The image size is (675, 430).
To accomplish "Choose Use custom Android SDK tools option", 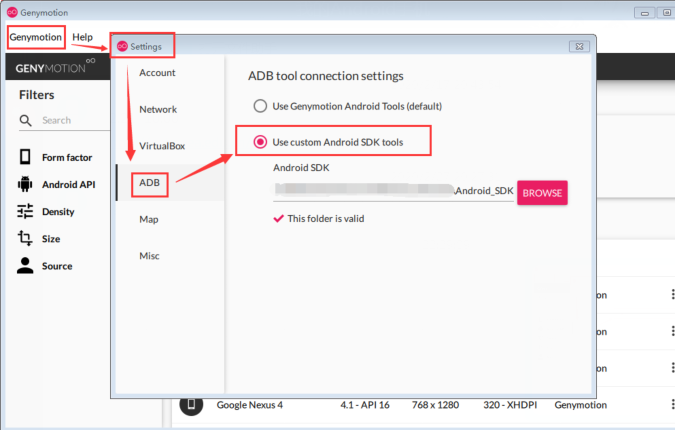I will coord(328,142).
